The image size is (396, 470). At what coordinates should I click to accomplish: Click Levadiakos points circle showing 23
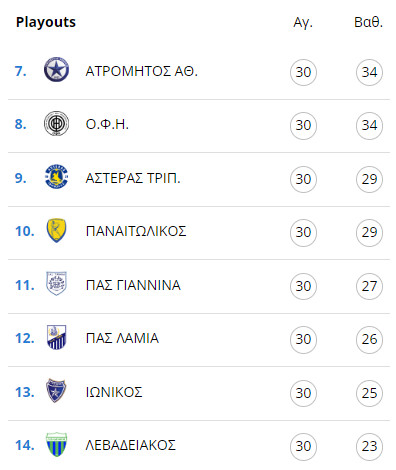(369, 446)
